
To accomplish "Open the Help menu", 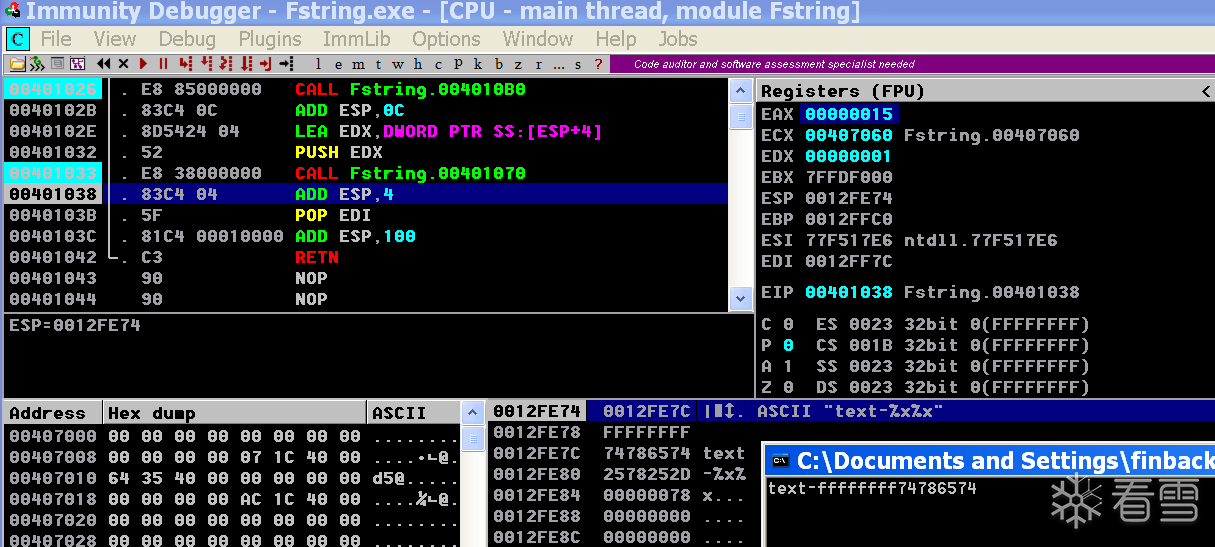I will (615, 39).
